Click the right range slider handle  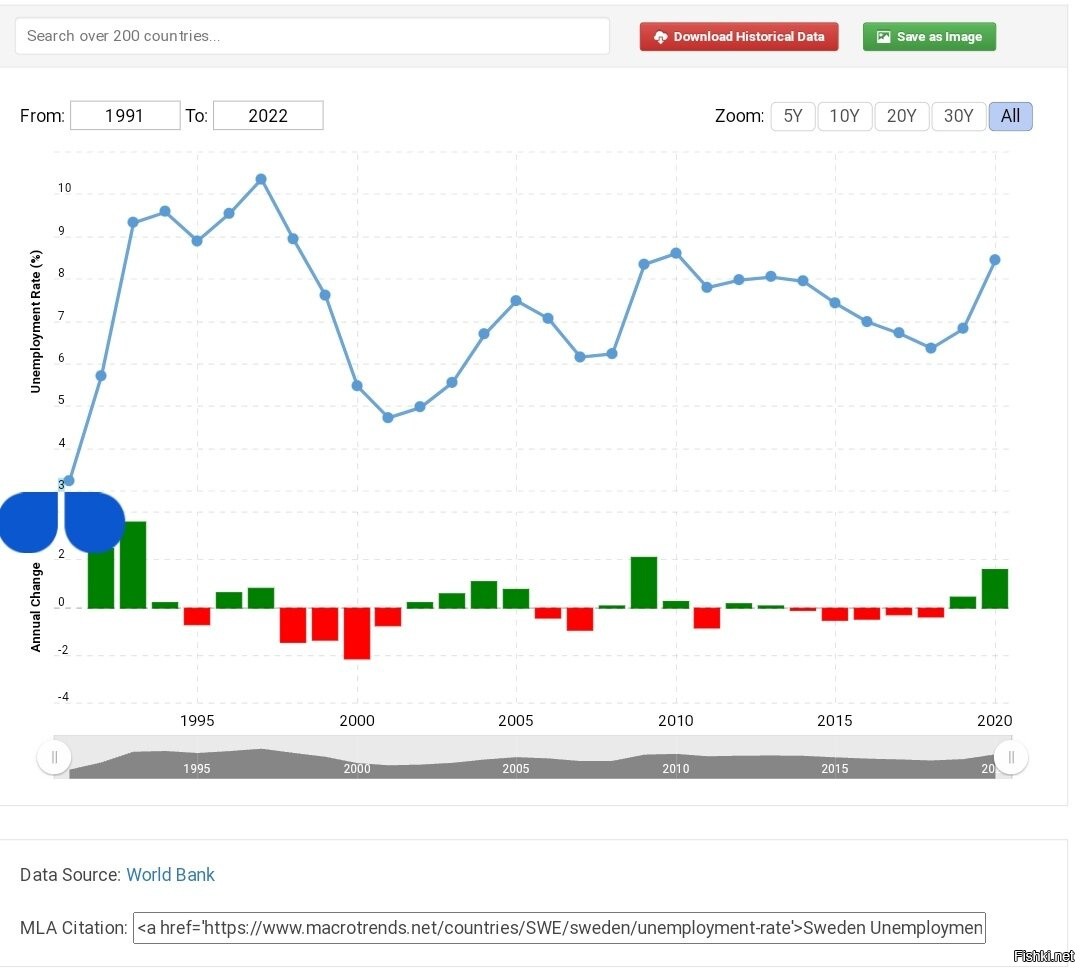pyautogui.click(x=1011, y=757)
